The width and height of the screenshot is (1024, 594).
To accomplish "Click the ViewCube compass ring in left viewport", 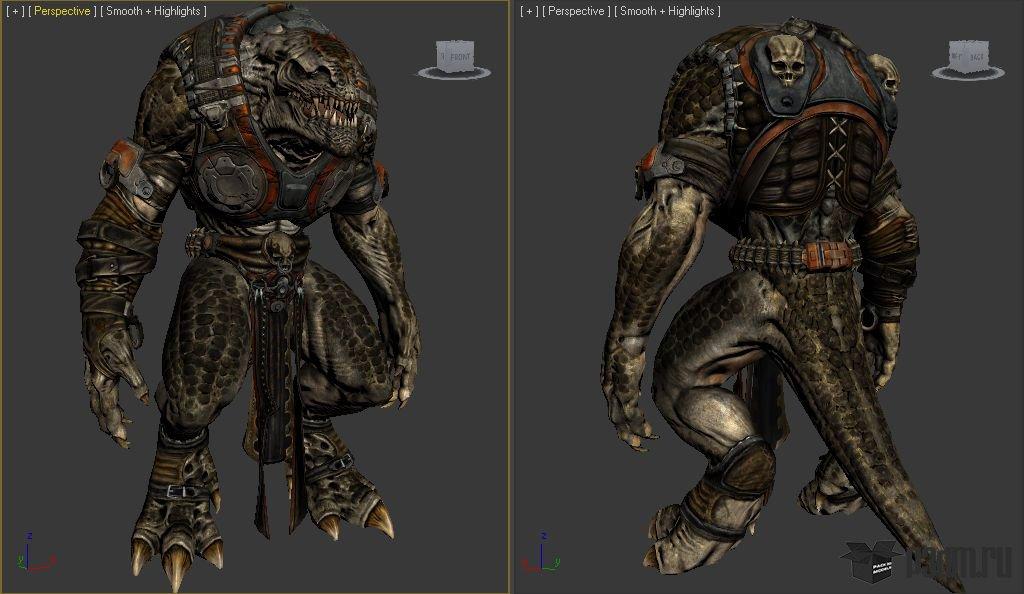I will click(x=454, y=73).
